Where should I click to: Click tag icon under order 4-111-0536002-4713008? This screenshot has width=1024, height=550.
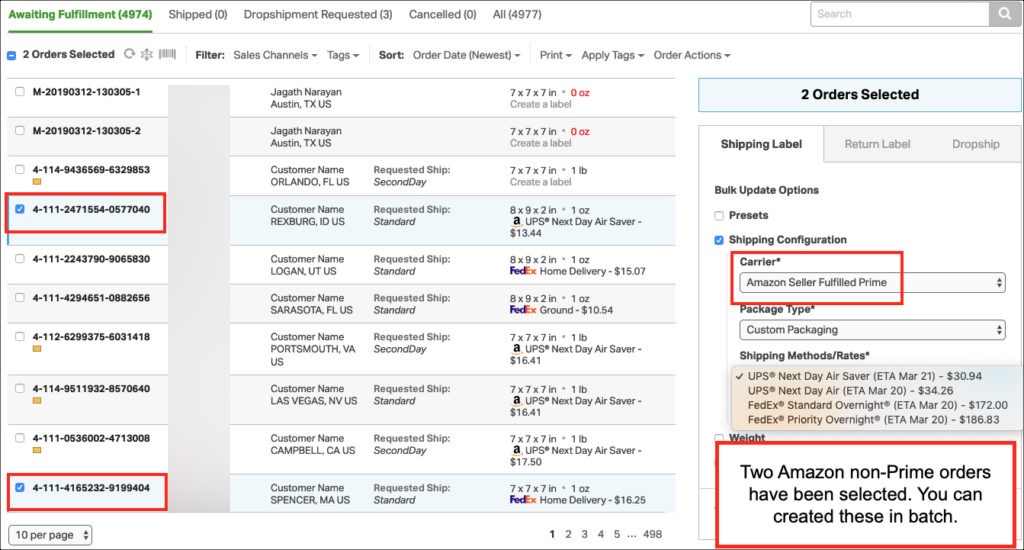(x=37, y=450)
